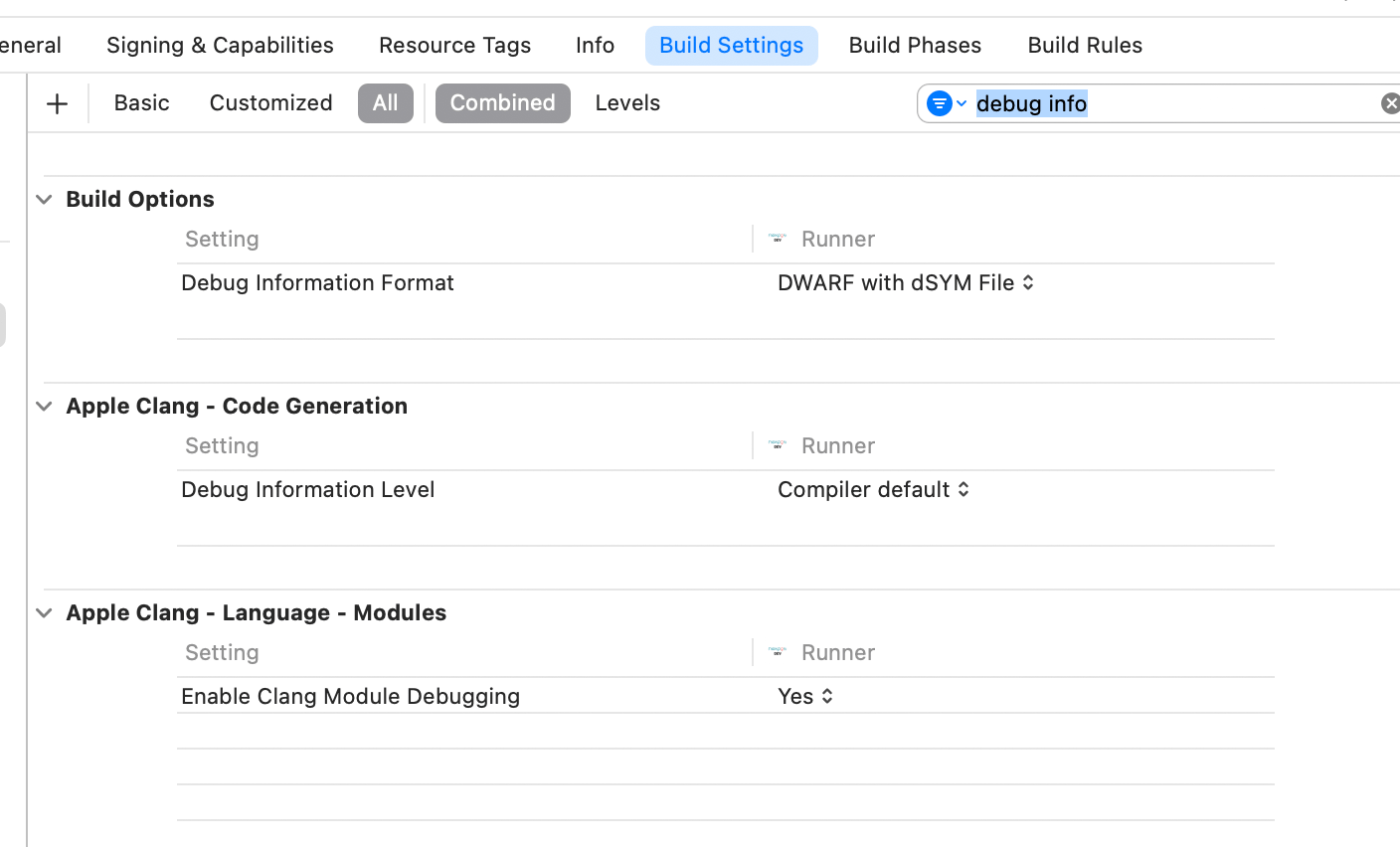Switch to Levels view mode
Image resolution: width=1400 pixels, height=847 pixels.
coord(627,103)
